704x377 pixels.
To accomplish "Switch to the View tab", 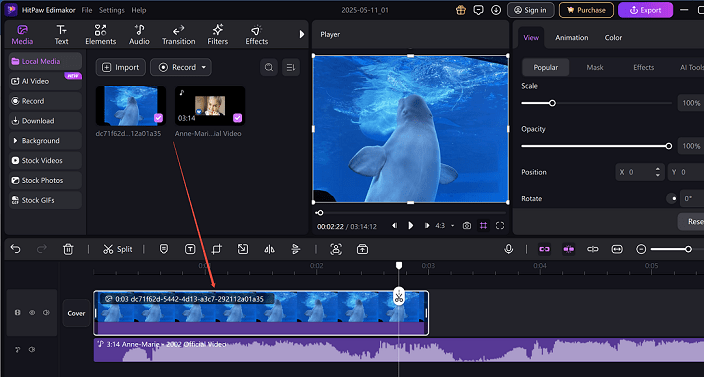I will (x=531, y=38).
